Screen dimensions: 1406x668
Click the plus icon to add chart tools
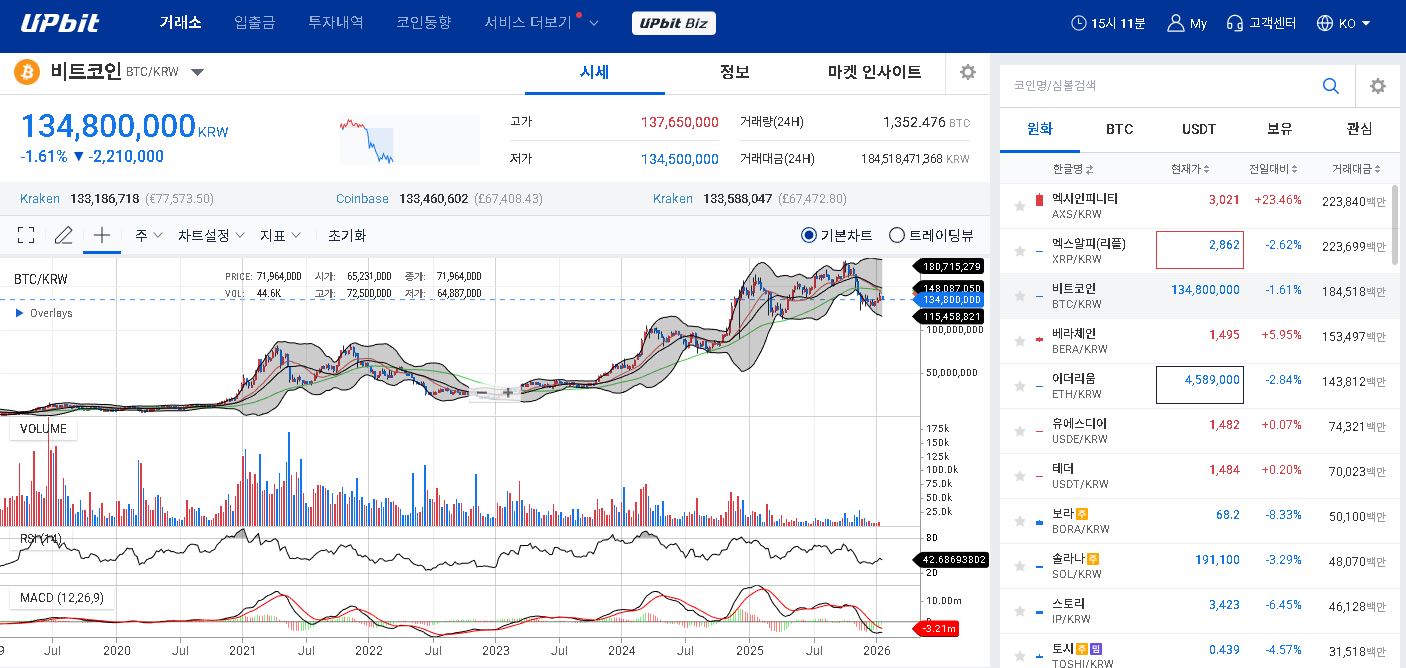pyautogui.click(x=100, y=234)
